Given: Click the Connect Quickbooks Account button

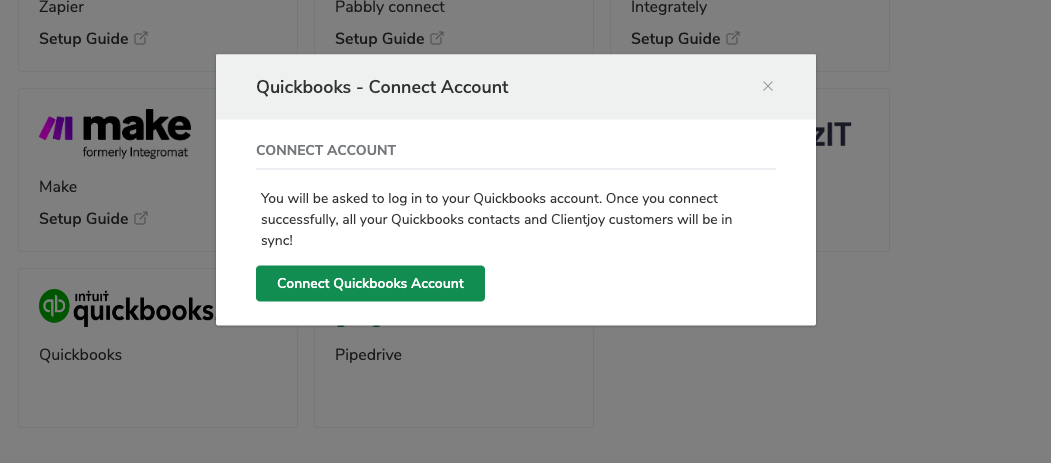Looking at the screenshot, I should click(370, 283).
